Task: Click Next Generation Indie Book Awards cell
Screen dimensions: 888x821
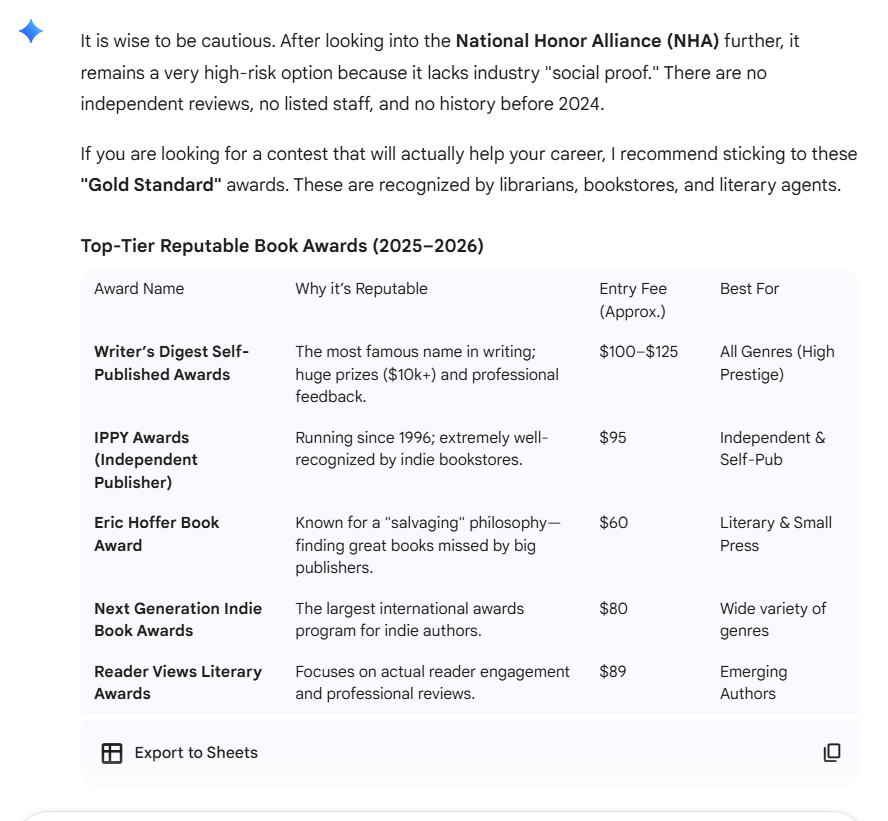Action: [177, 619]
